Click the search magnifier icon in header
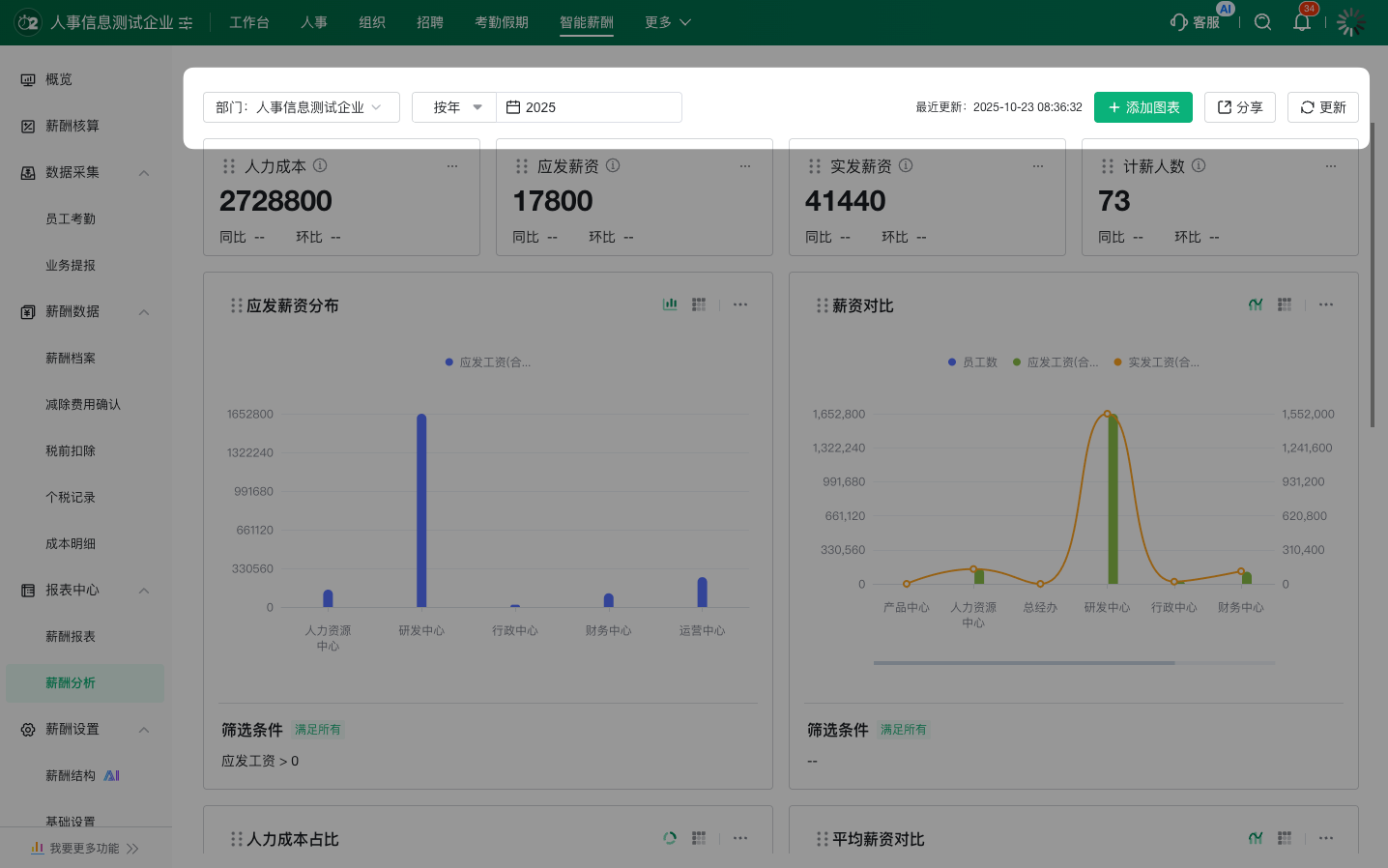 (x=1262, y=22)
